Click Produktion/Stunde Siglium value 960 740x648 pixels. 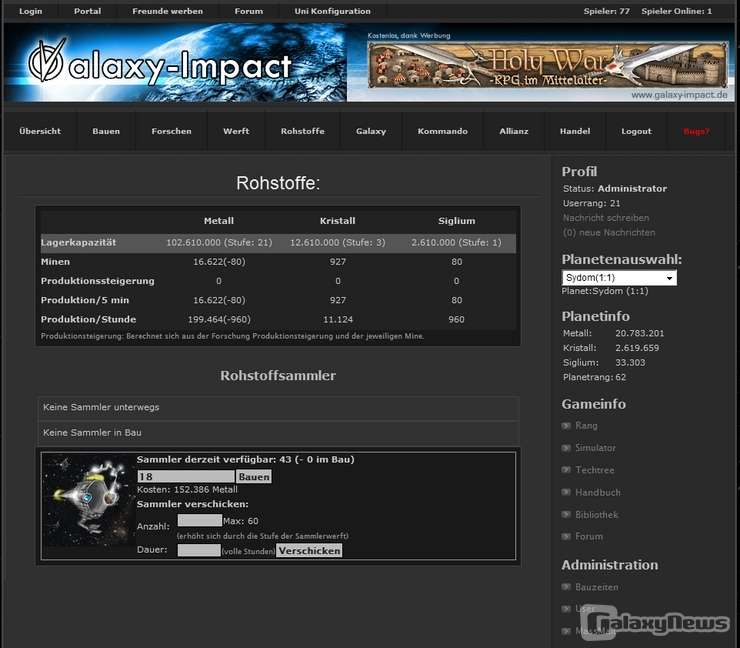pos(456,320)
